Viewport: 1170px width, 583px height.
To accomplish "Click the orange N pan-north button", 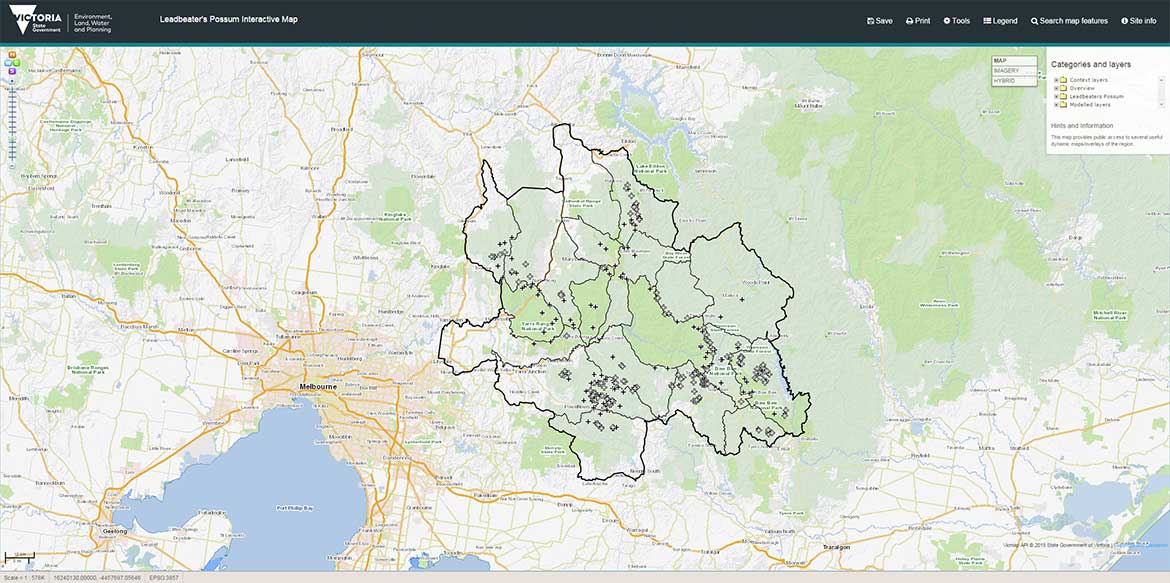I will tap(12, 54).
